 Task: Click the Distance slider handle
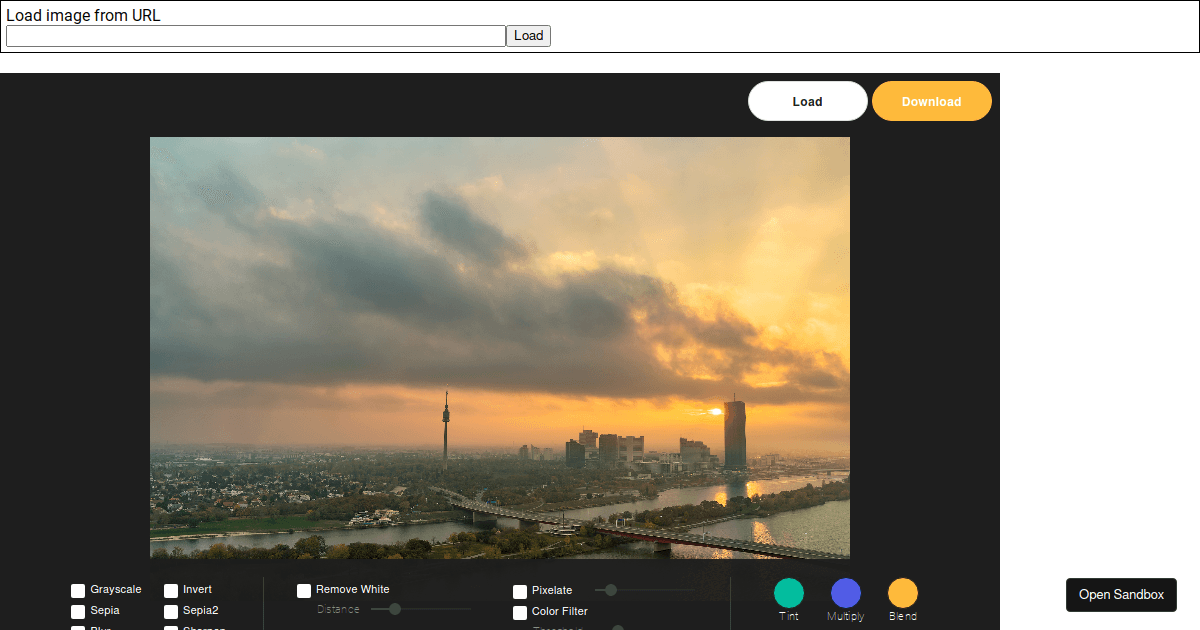[x=395, y=609]
